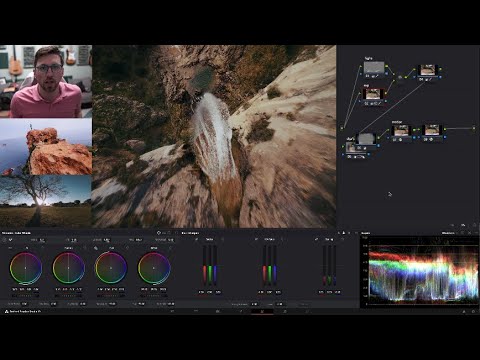The height and width of the screenshot is (360, 480).
Task: Click the Highlights value field
Action: [x=82, y=304]
